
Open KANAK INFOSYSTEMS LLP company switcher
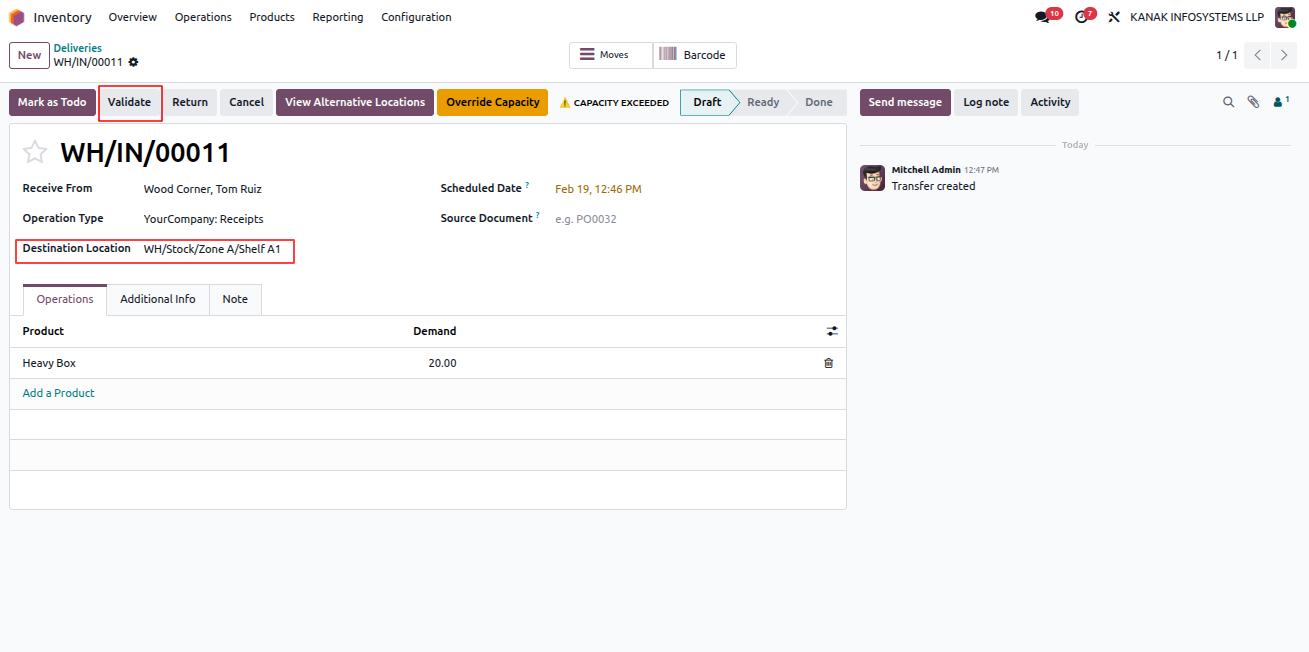pyautogui.click(x=1197, y=17)
